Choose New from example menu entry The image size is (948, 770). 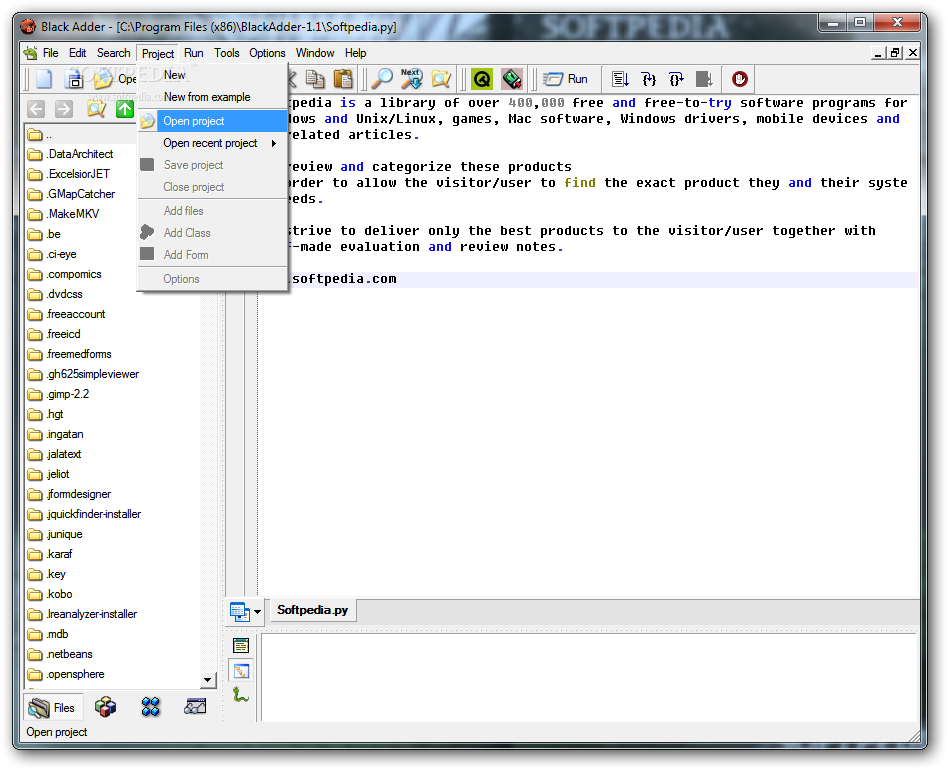click(x=213, y=97)
